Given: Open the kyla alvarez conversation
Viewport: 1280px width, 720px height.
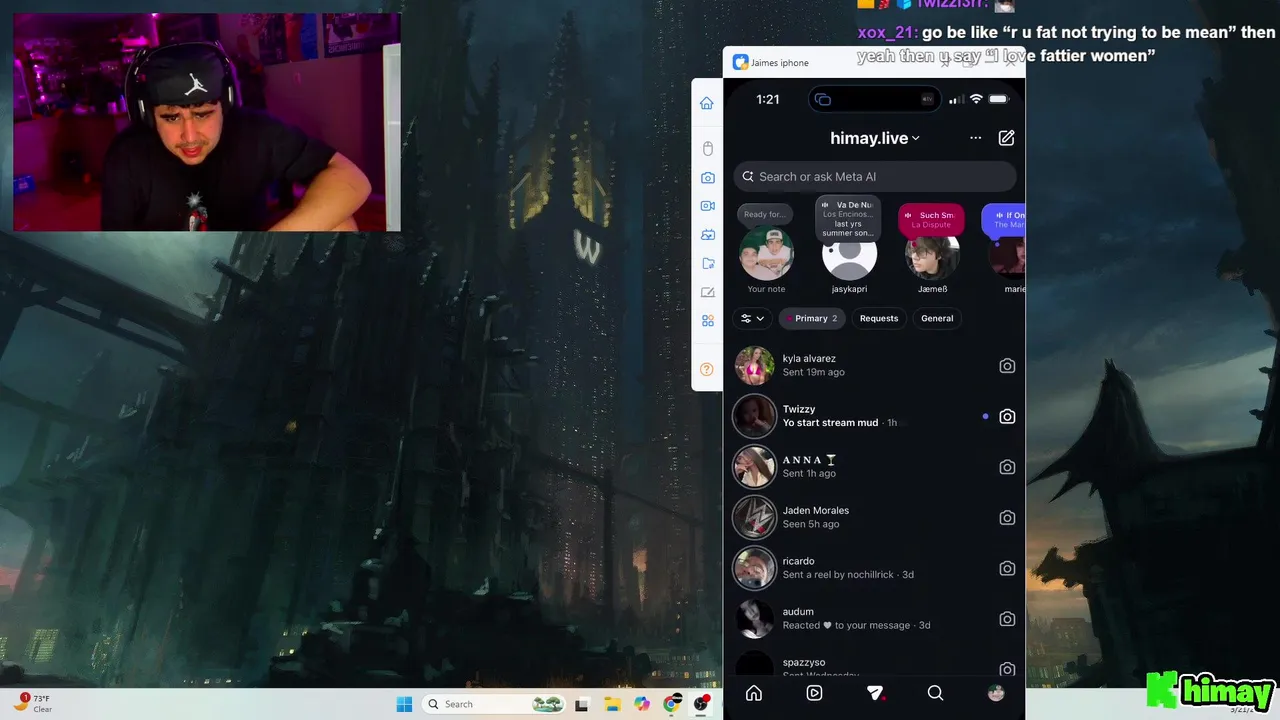Looking at the screenshot, I should pyautogui.click(x=874, y=366).
